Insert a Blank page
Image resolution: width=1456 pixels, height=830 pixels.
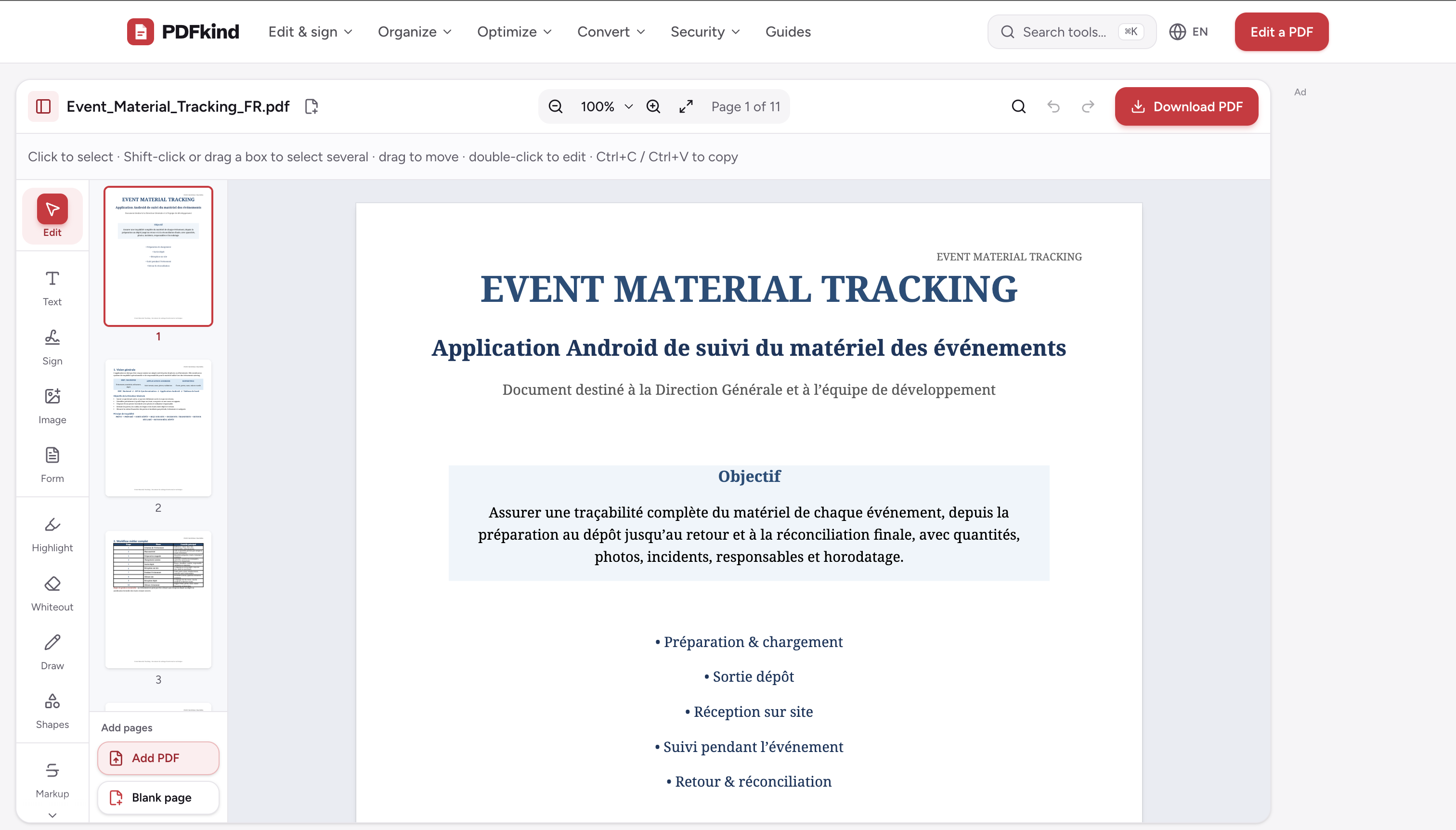tap(158, 798)
